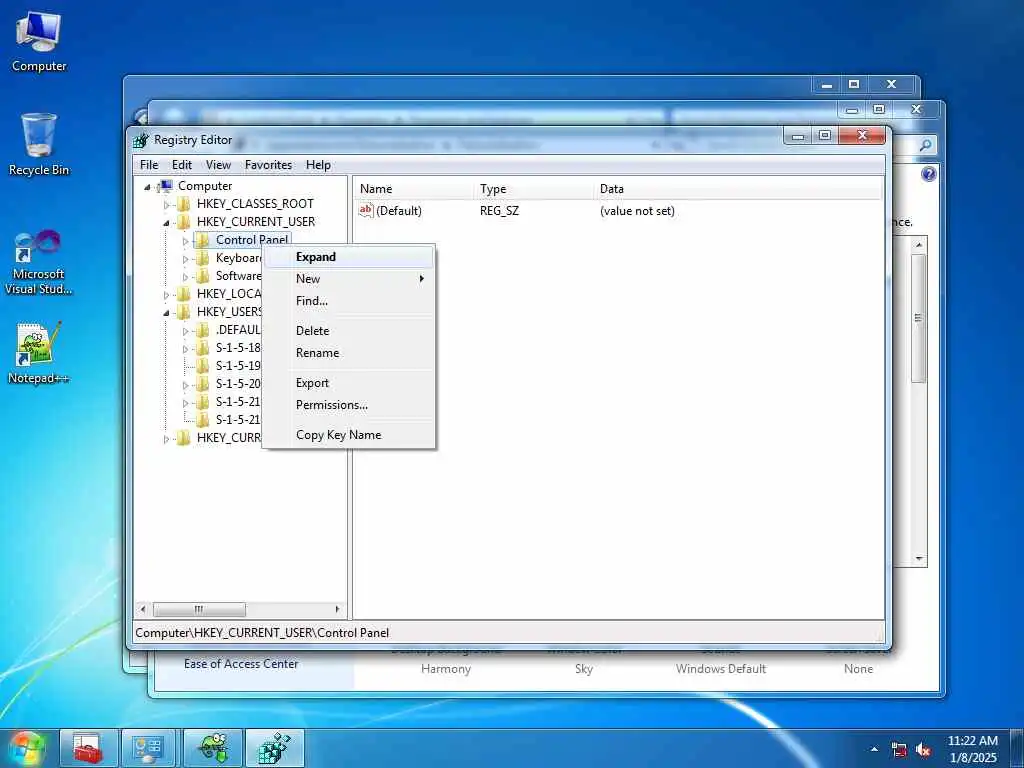The height and width of the screenshot is (768, 1024).
Task: Expand arrow beside Software key
Action: point(185,277)
